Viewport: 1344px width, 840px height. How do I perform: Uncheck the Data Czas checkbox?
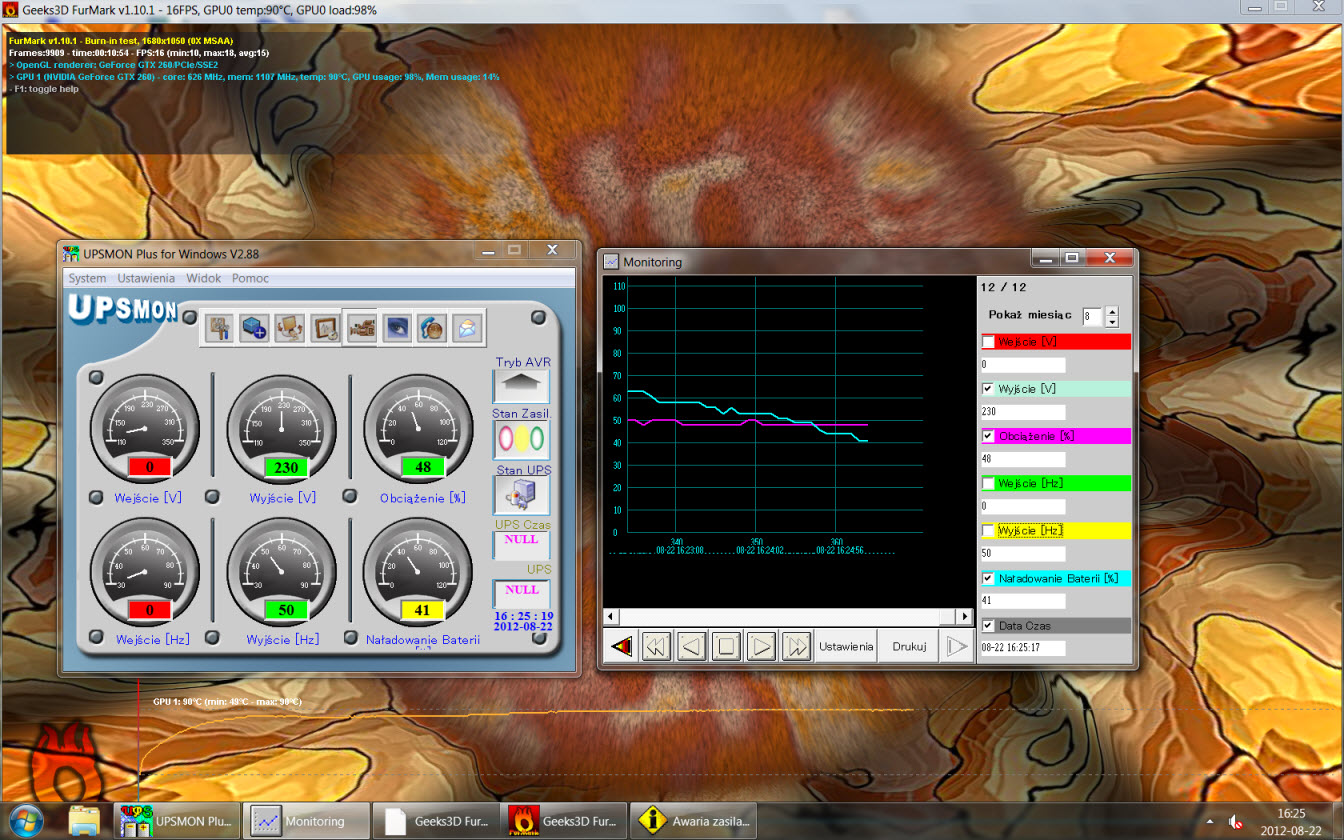pos(989,626)
